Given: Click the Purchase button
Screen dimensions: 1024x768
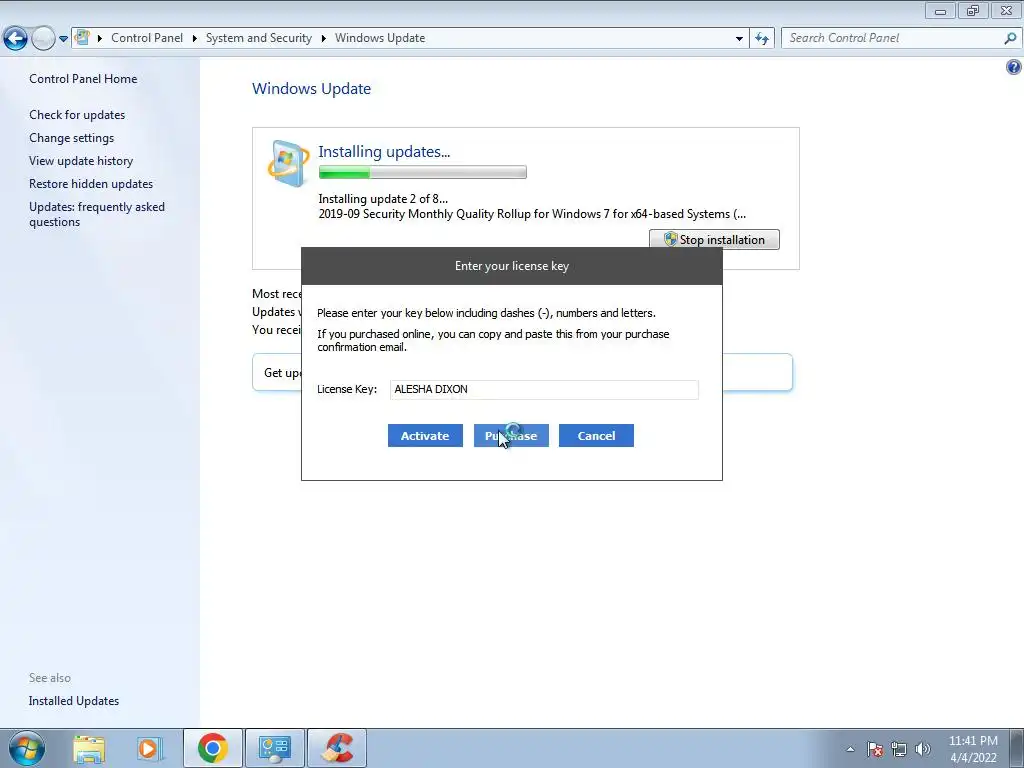Looking at the screenshot, I should 511,436.
